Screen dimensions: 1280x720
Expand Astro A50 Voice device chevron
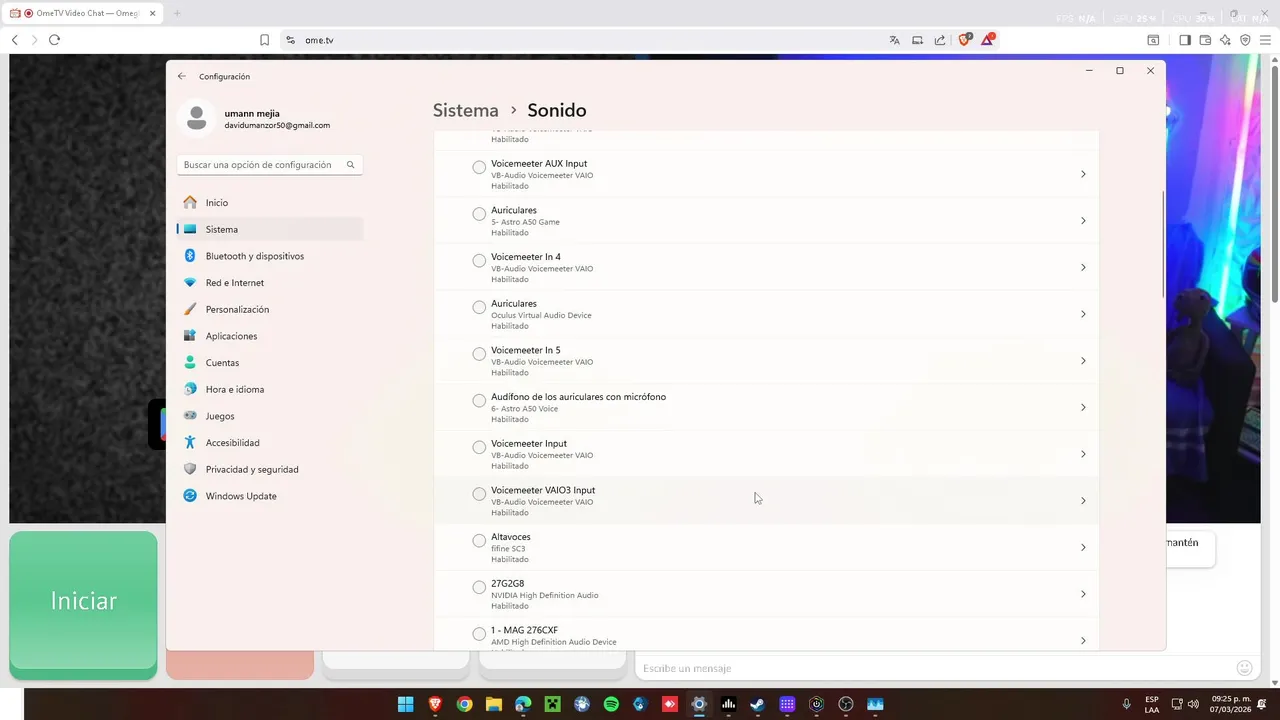(1083, 407)
